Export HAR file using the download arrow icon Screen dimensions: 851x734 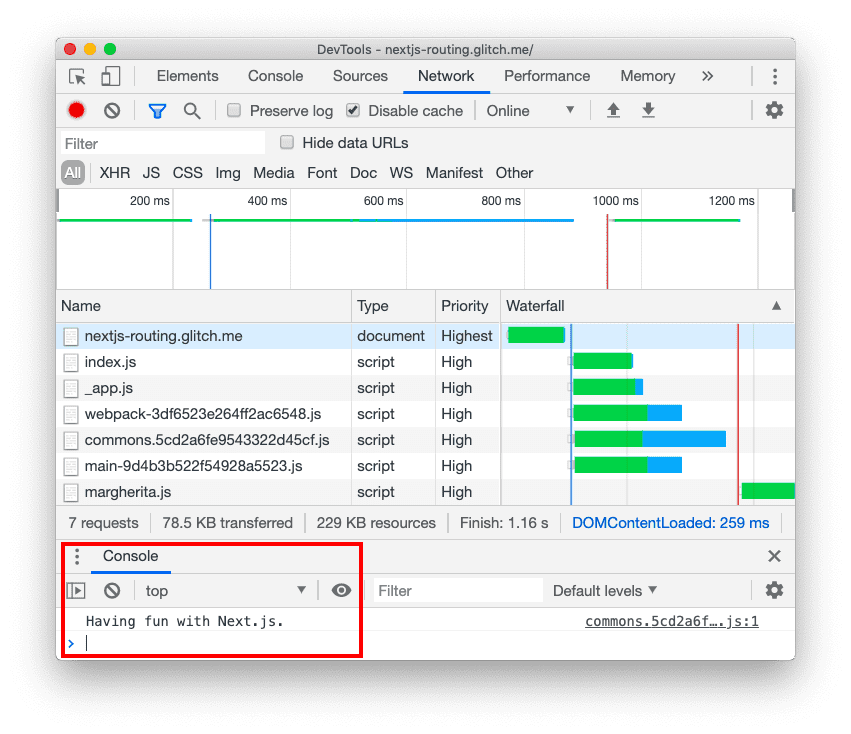coord(648,110)
